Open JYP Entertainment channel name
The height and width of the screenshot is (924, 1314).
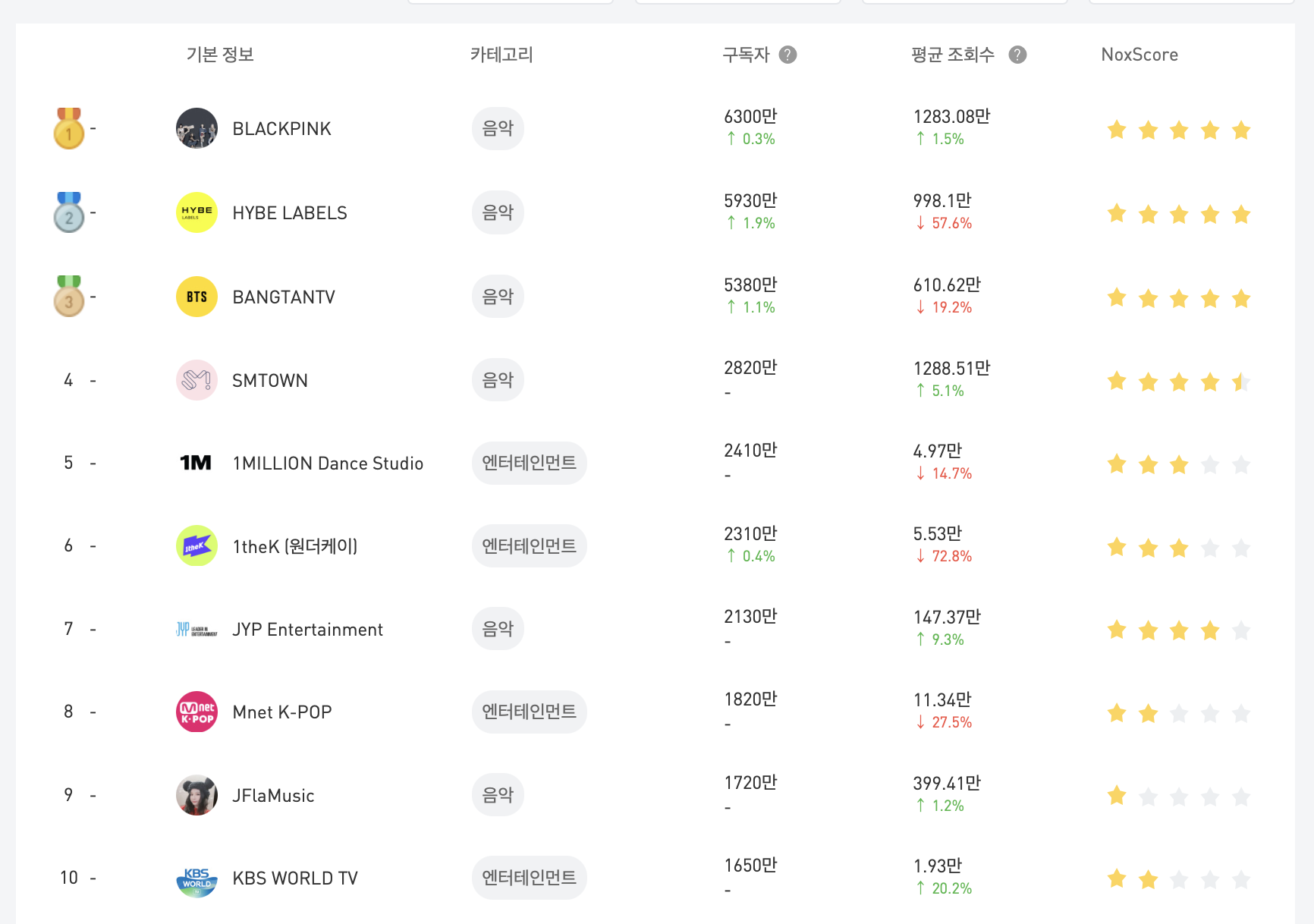tap(307, 630)
